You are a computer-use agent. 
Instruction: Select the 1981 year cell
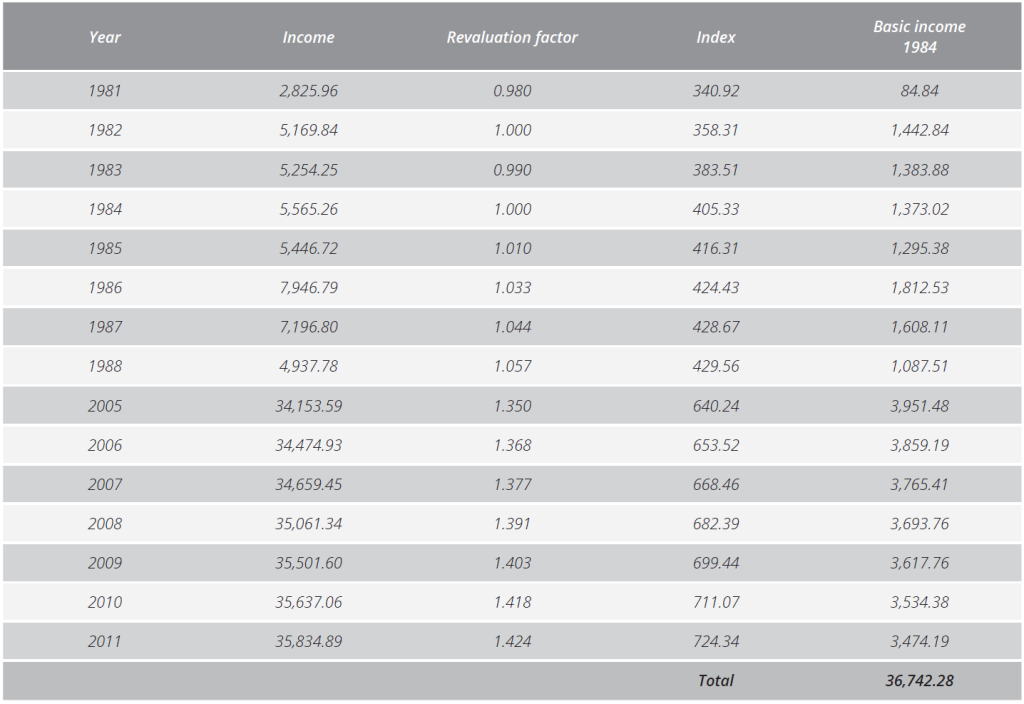[x=104, y=91]
